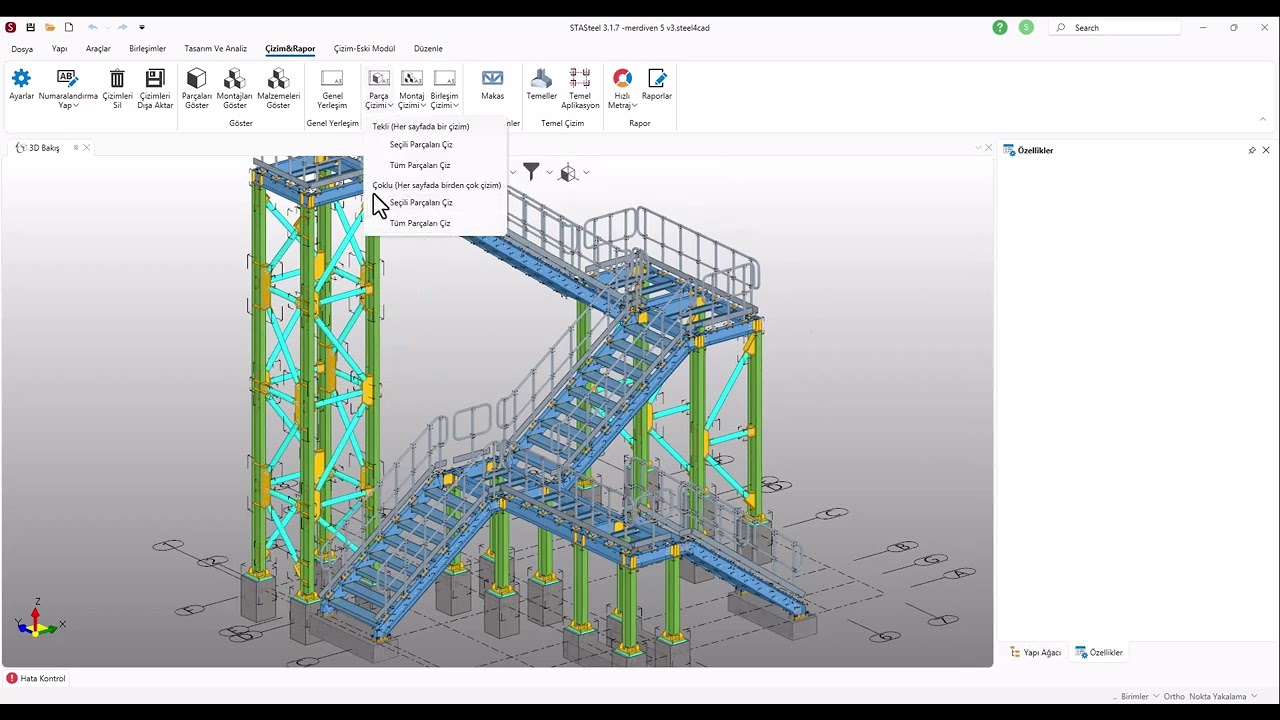Open Raporlar report icon
Viewport: 1280px width, 720px height.
[657, 80]
